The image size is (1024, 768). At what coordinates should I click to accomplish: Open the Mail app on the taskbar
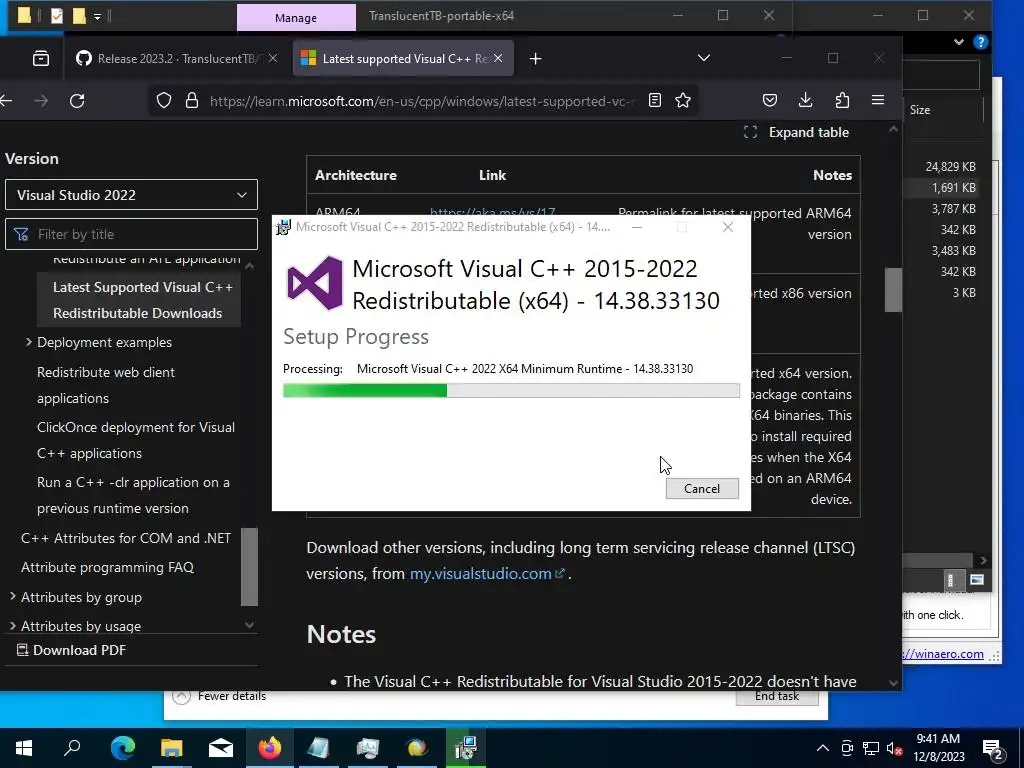(221, 747)
